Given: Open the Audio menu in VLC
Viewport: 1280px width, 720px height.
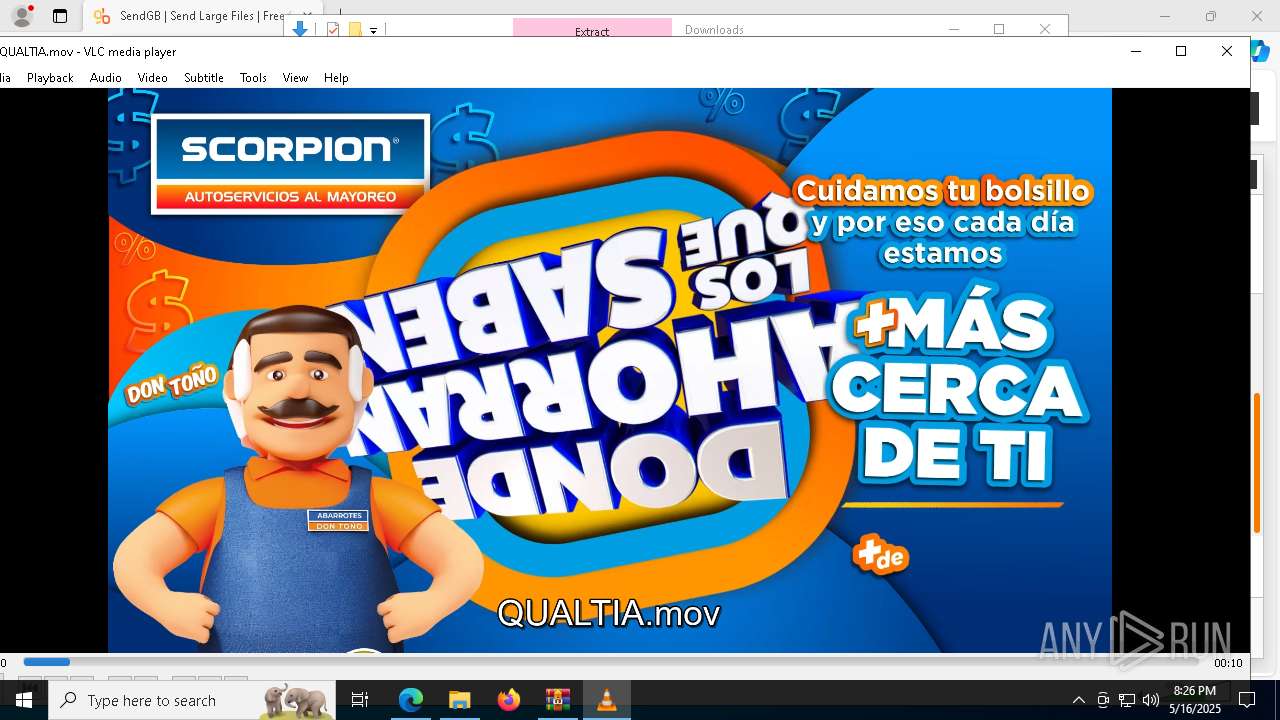Looking at the screenshot, I should click(105, 78).
